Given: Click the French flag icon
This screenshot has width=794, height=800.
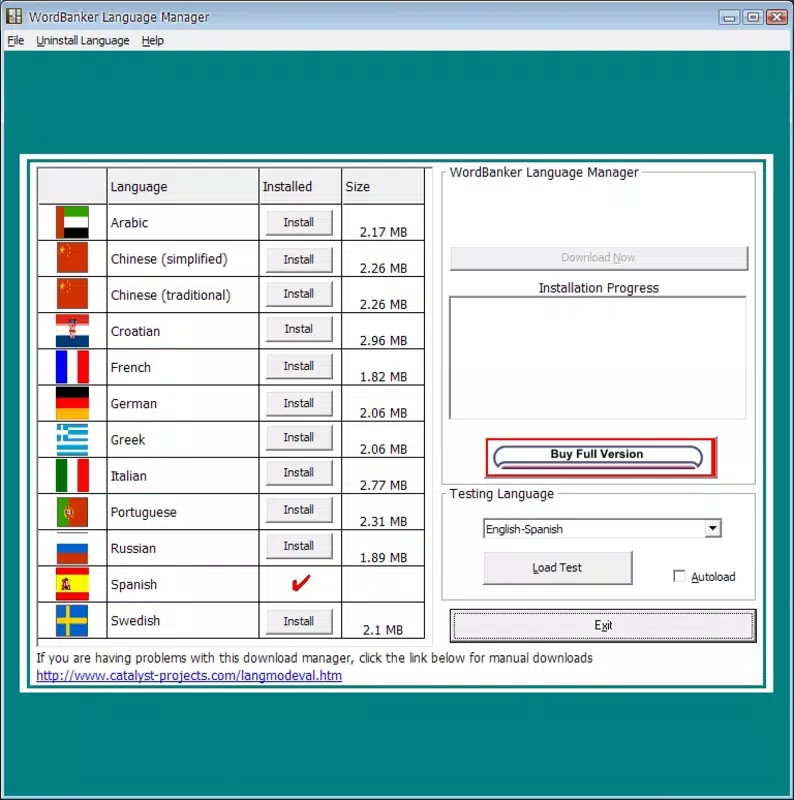Looking at the screenshot, I should click(x=72, y=367).
